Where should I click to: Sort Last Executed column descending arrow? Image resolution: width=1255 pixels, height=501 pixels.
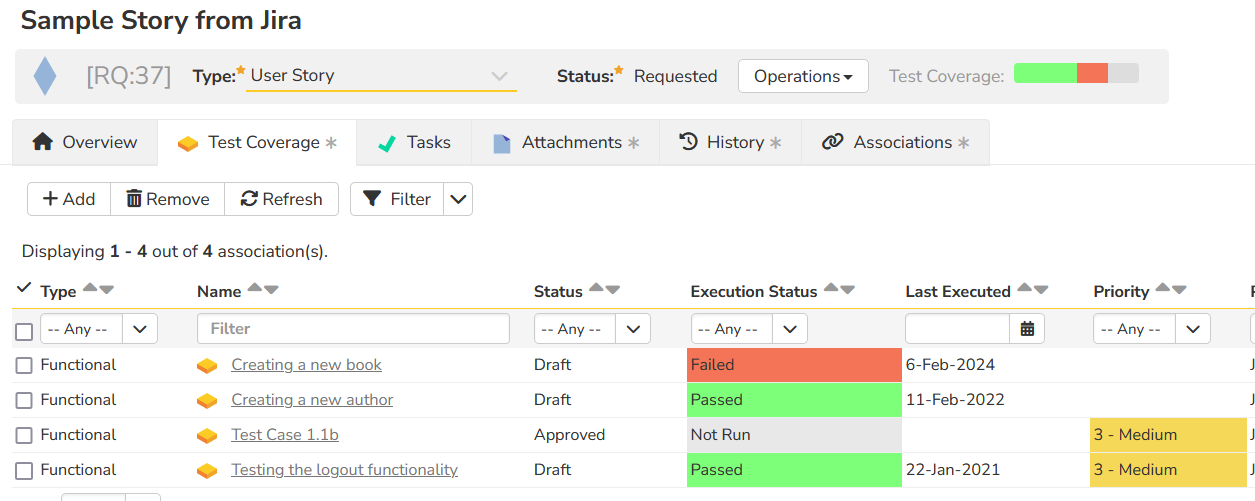pyautogui.click(x=1041, y=290)
